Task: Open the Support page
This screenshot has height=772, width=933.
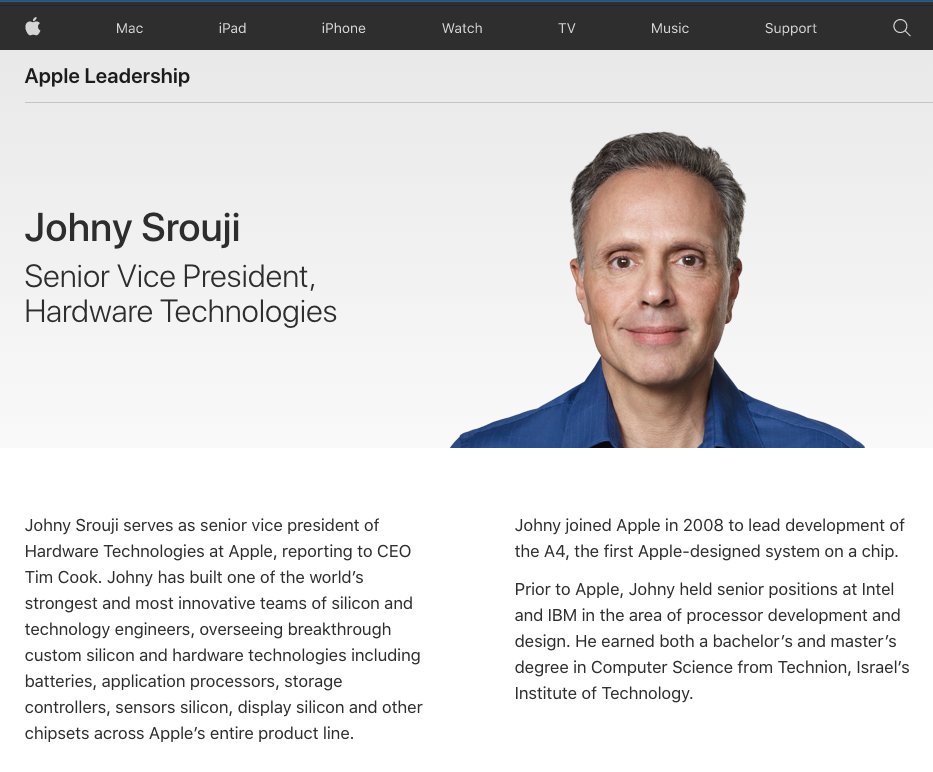Action: [790, 28]
